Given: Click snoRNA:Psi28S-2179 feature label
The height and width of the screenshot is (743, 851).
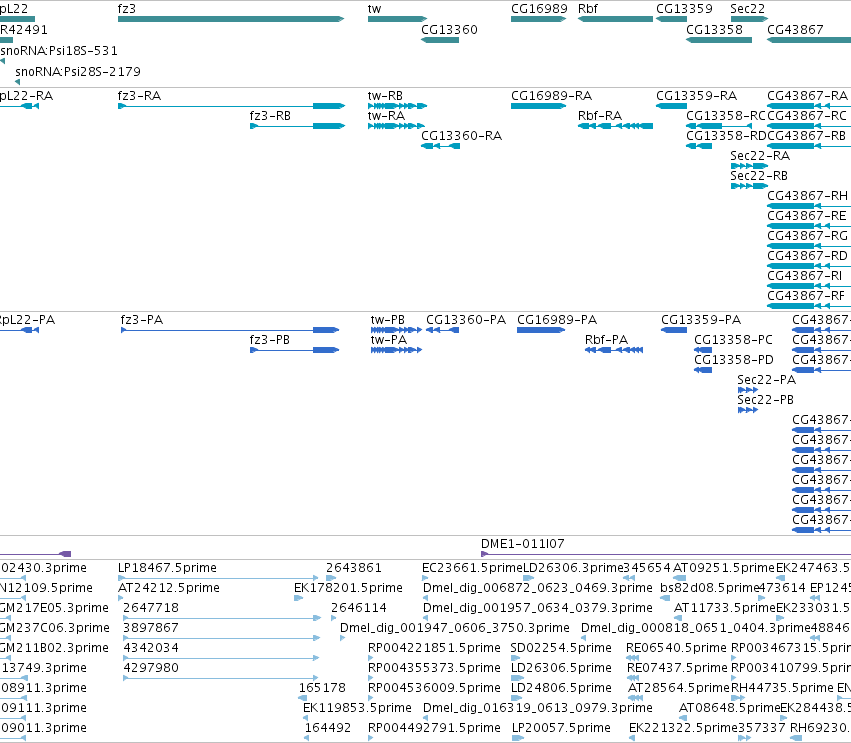Looking at the screenshot, I should (78, 72).
